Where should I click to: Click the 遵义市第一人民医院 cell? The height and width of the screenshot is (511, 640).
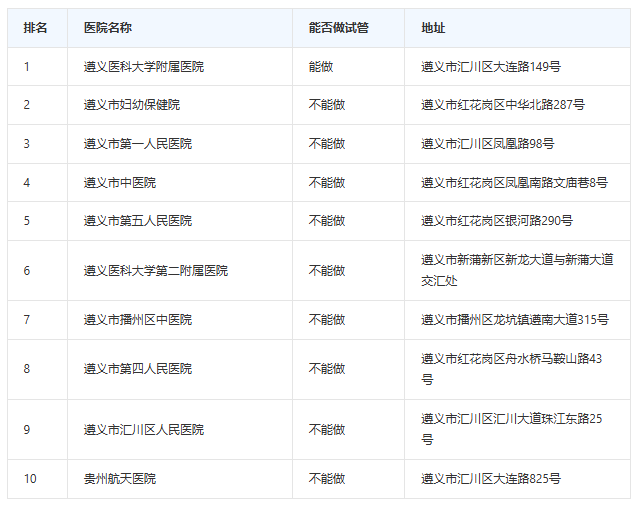pos(137,144)
